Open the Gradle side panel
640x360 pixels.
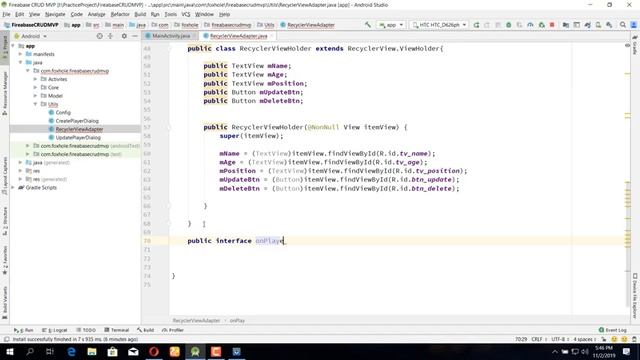click(635, 45)
